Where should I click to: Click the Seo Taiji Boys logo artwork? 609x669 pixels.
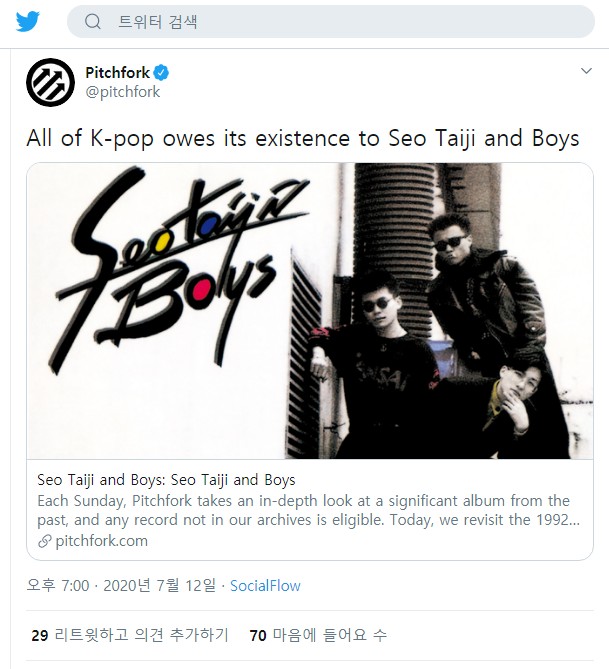(177, 269)
